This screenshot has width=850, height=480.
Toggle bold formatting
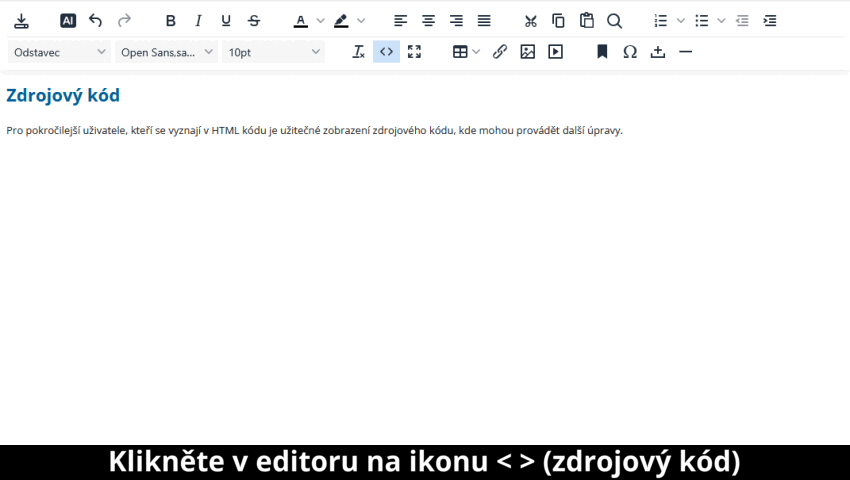point(171,21)
